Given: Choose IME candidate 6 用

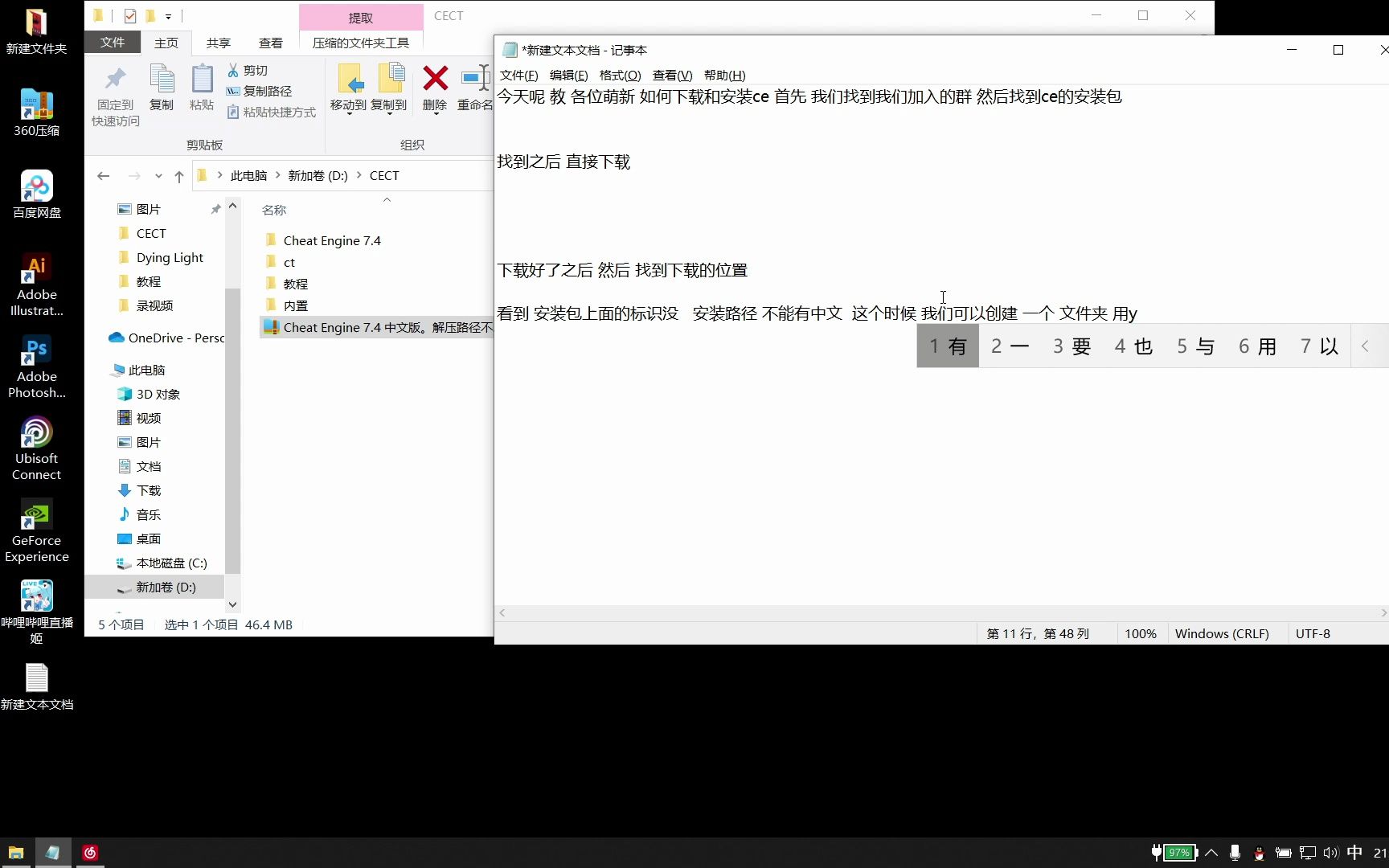Looking at the screenshot, I should click(x=1258, y=346).
